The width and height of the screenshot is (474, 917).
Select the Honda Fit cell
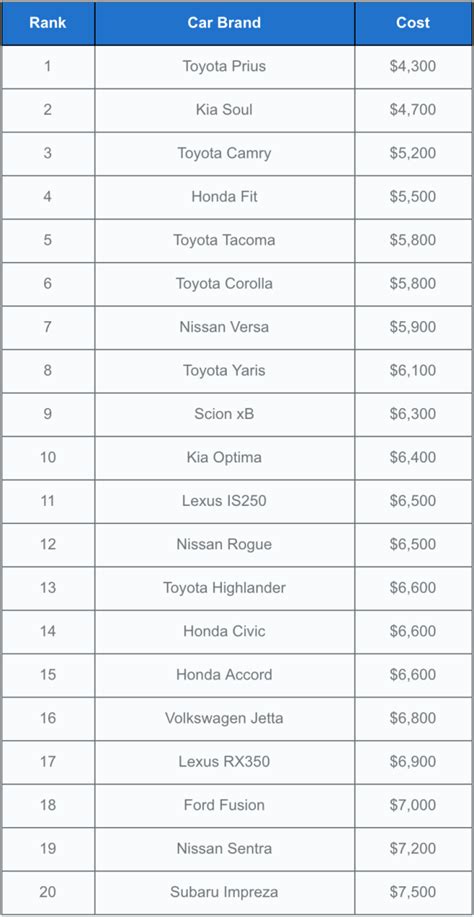224,196
